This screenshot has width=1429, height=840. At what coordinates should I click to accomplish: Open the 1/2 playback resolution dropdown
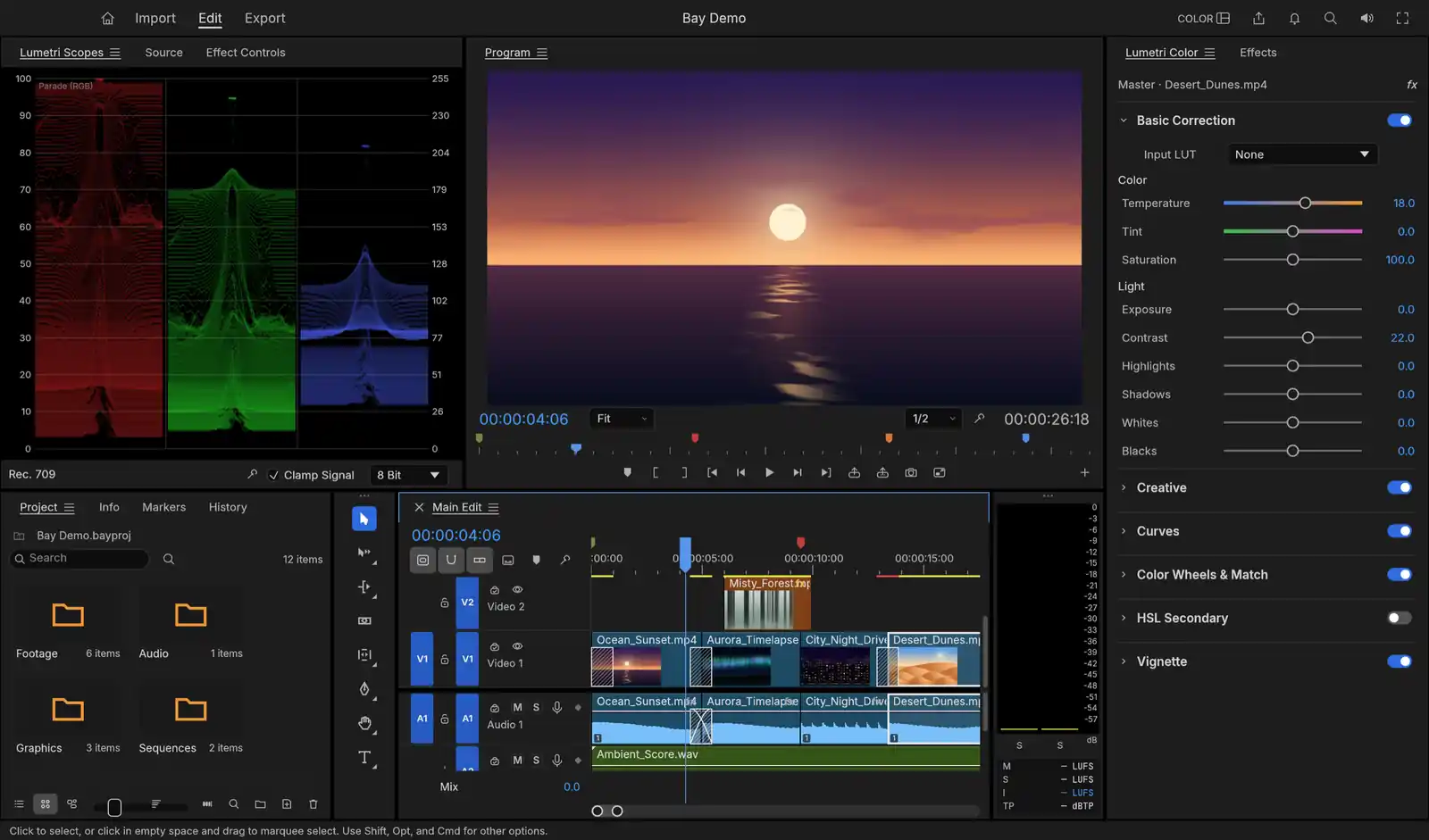tap(933, 419)
